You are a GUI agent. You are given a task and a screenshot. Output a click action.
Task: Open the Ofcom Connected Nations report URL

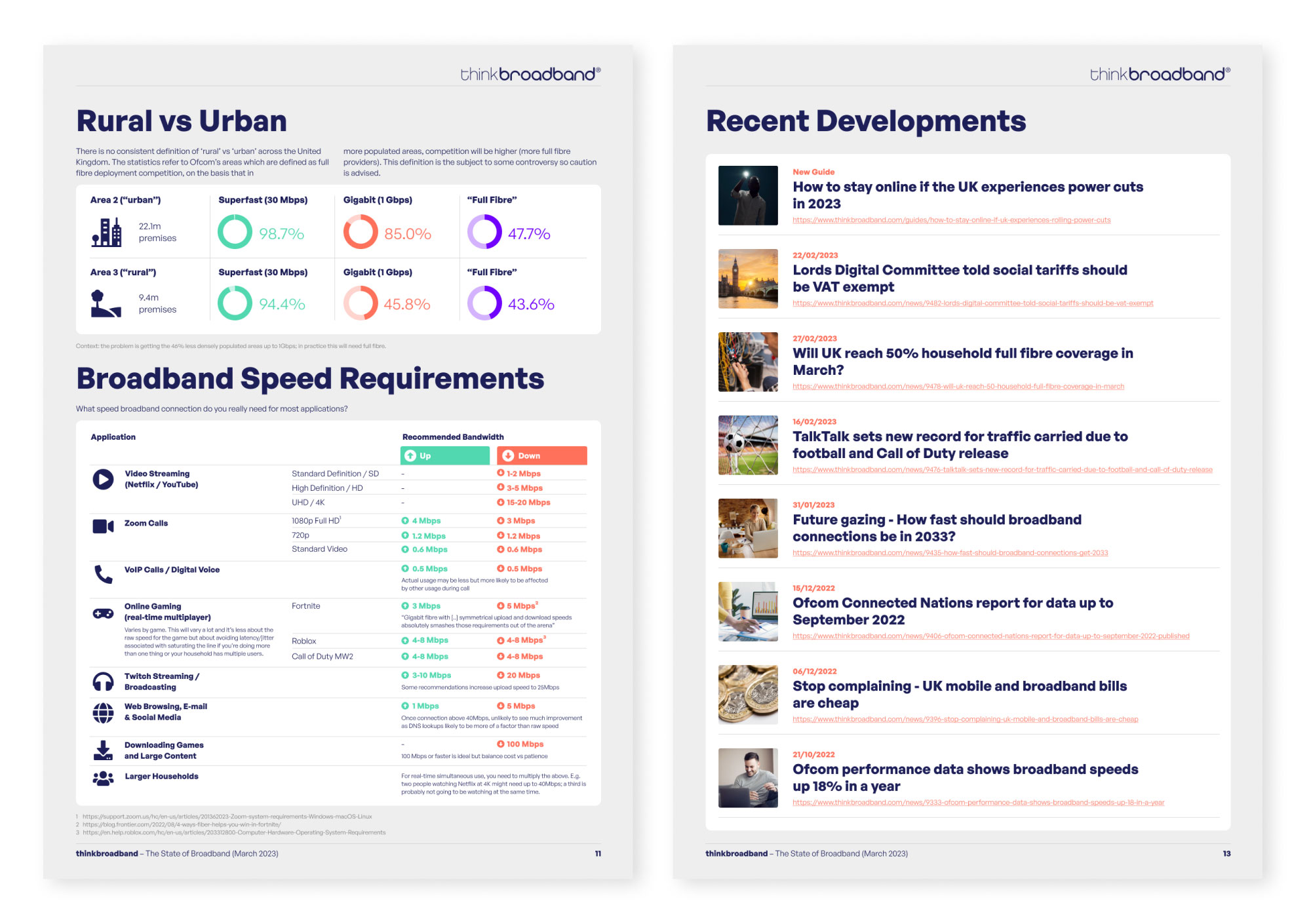(x=991, y=636)
